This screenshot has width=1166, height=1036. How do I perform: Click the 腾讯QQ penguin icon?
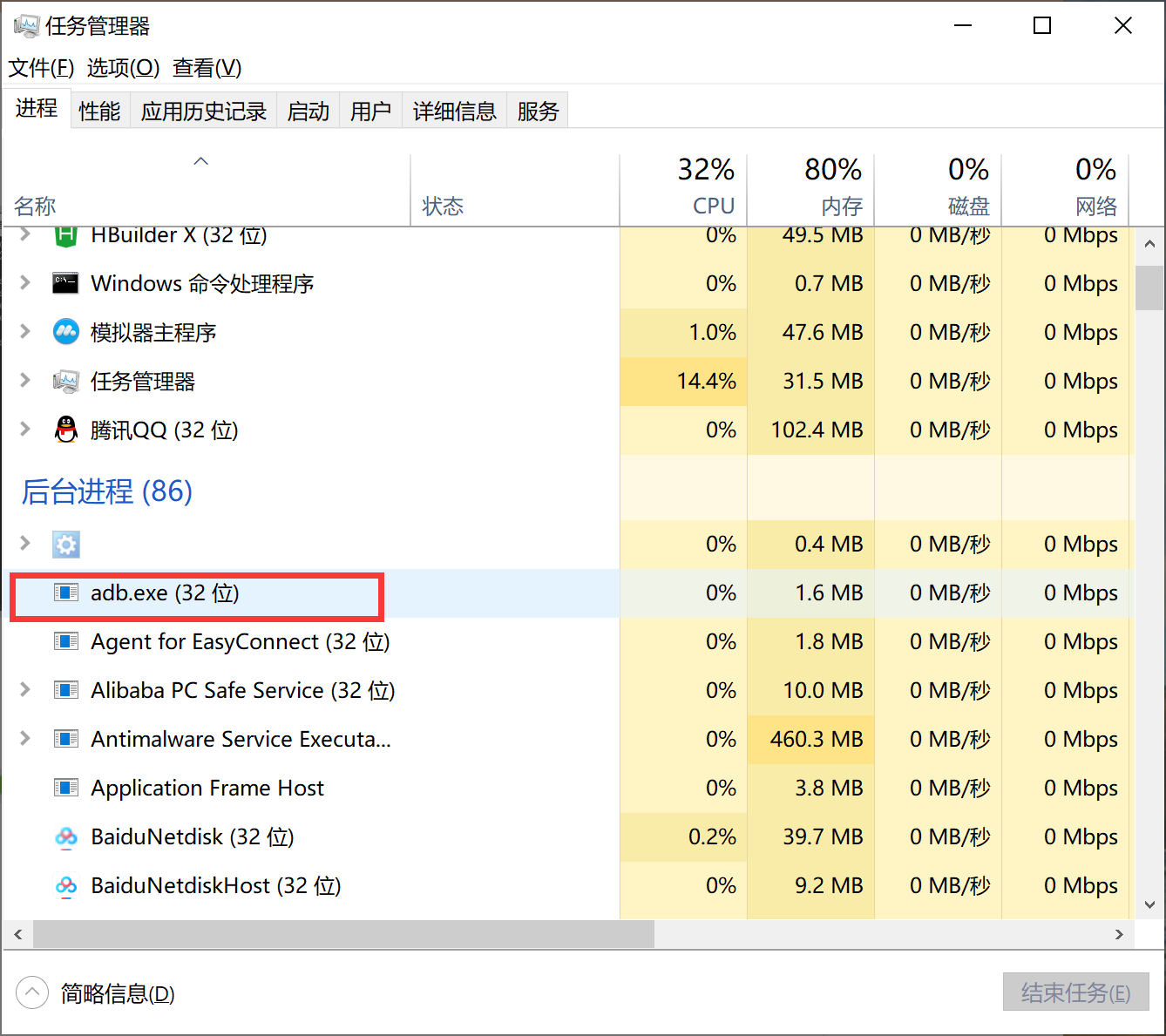(66, 430)
